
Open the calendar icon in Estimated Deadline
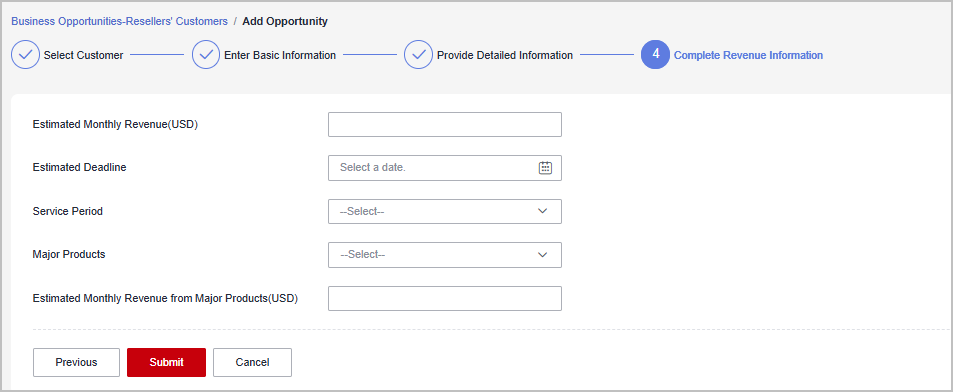point(545,168)
